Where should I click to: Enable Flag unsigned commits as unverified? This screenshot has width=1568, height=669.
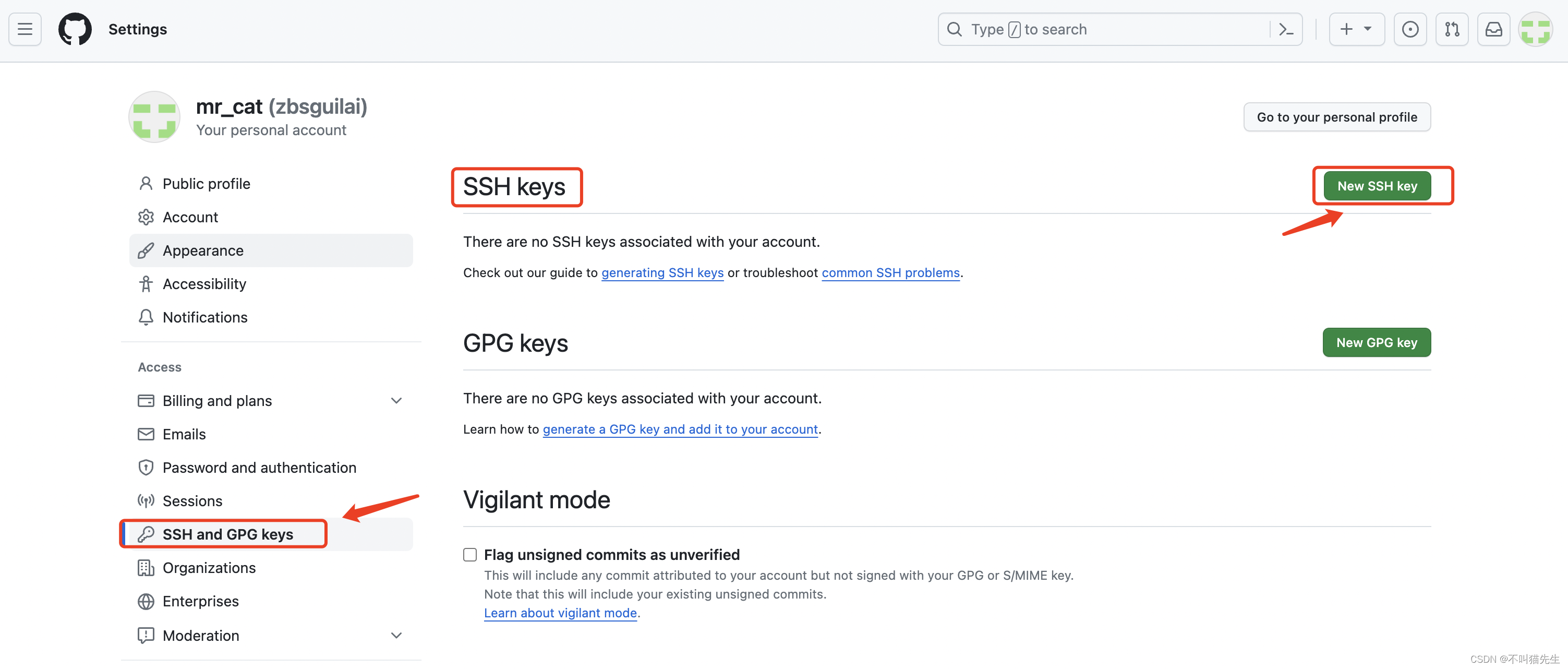(469, 555)
